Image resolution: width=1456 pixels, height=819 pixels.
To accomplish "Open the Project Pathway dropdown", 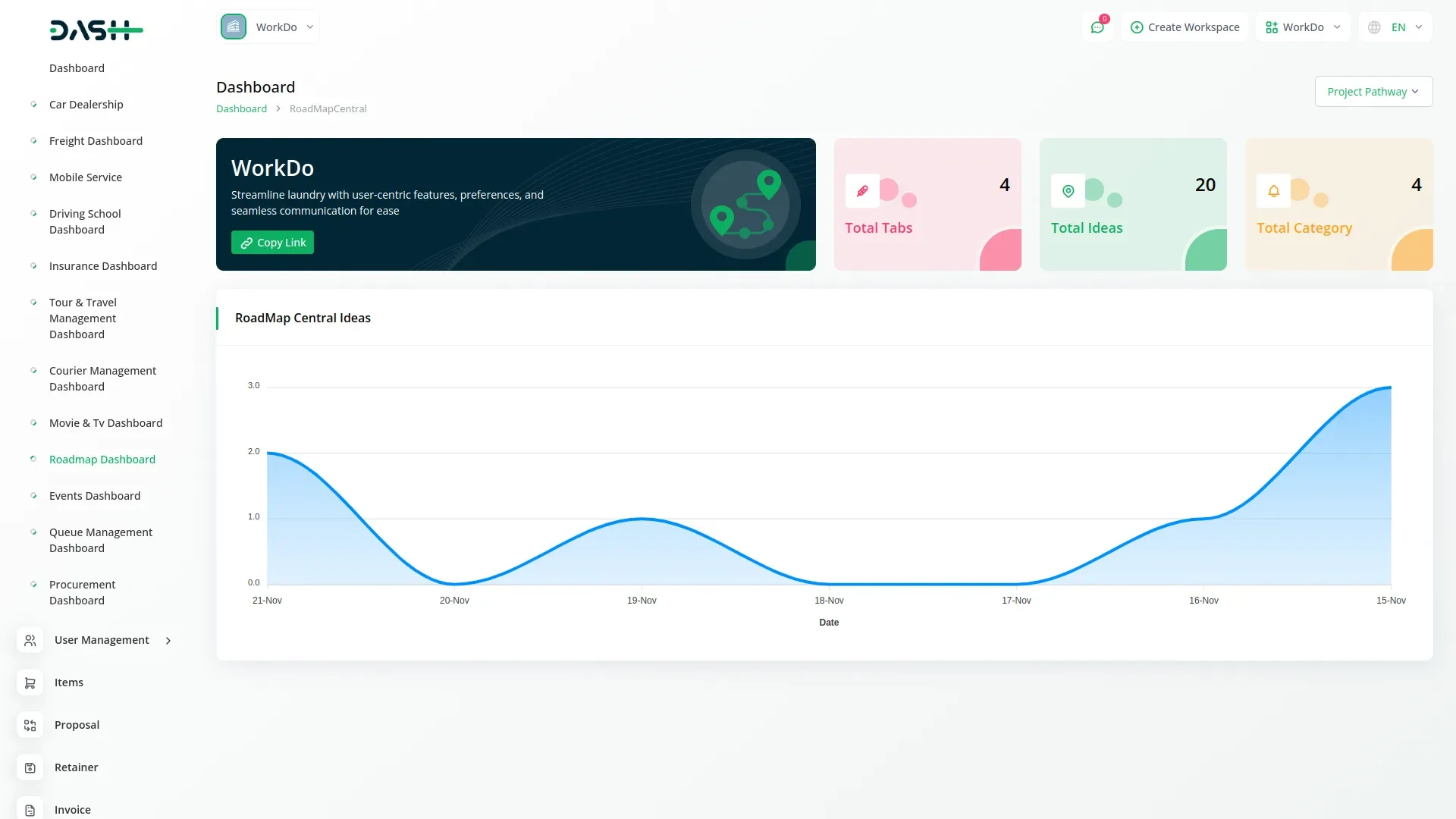I will [1373, 92].
